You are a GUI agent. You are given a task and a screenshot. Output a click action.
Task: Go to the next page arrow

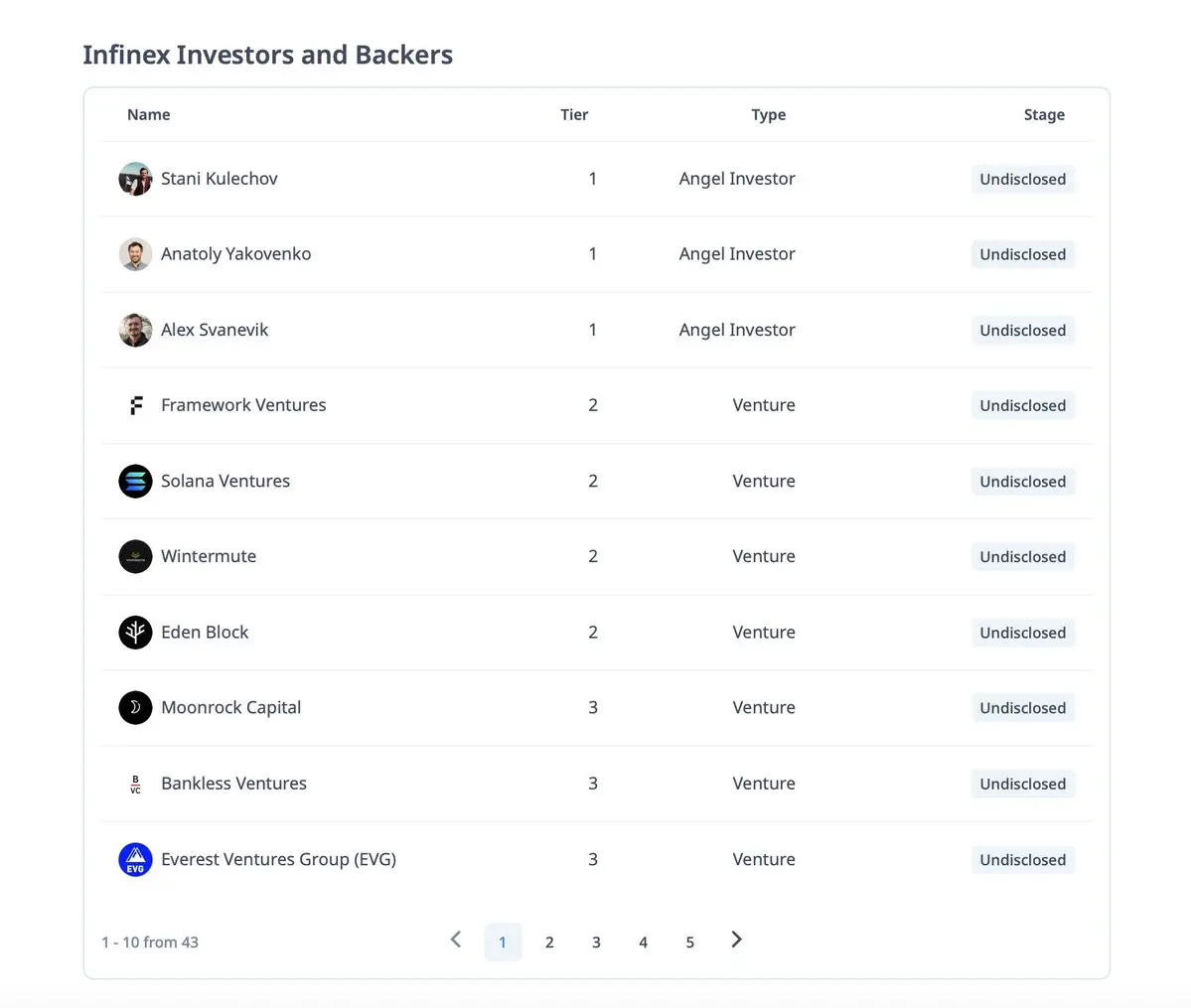tap(736, 939)
